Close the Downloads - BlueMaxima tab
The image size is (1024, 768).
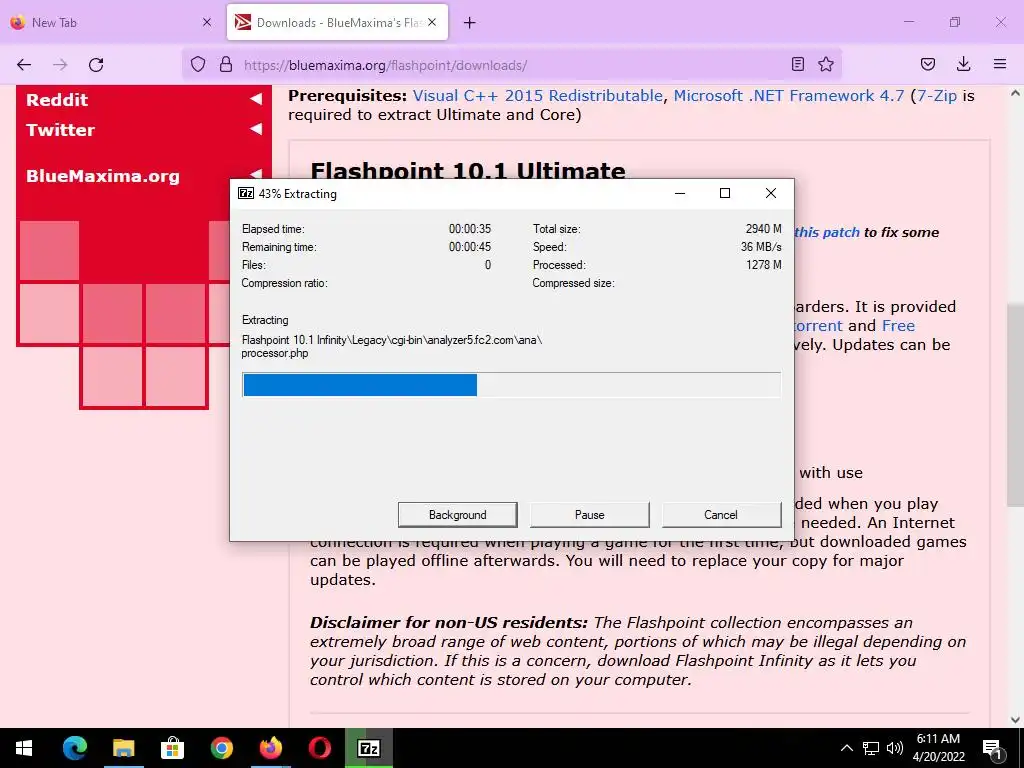[432, 22]
